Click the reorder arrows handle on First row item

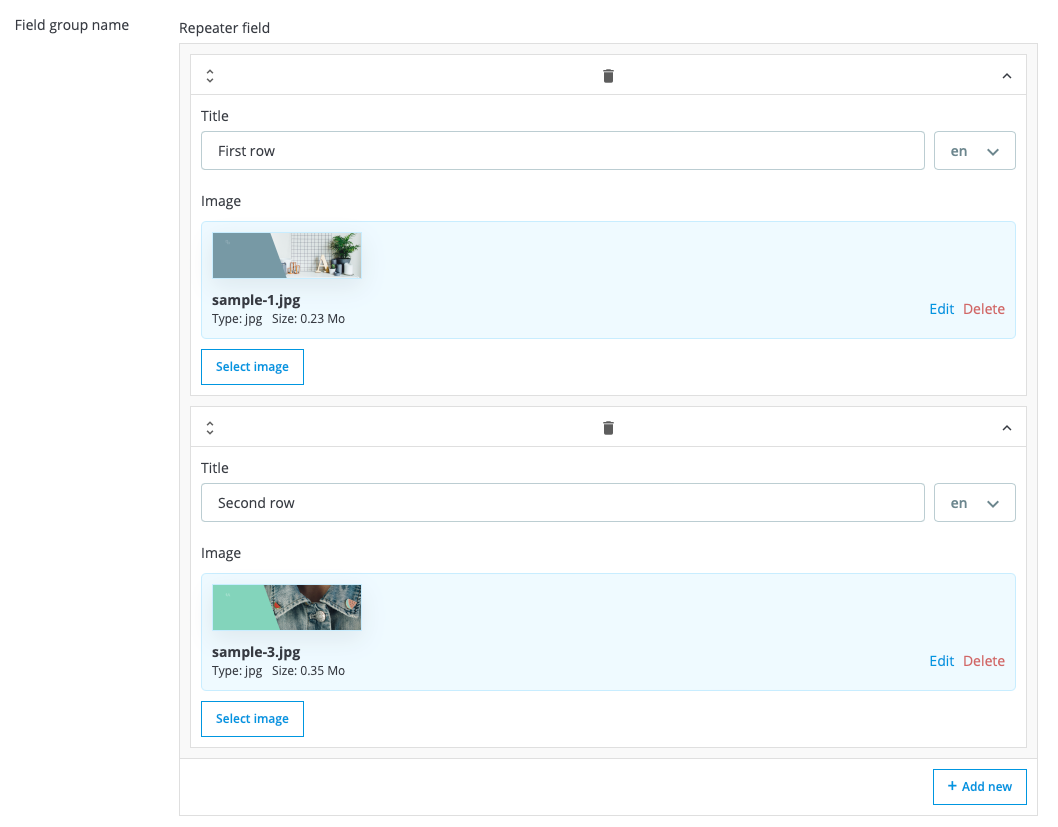210,76
